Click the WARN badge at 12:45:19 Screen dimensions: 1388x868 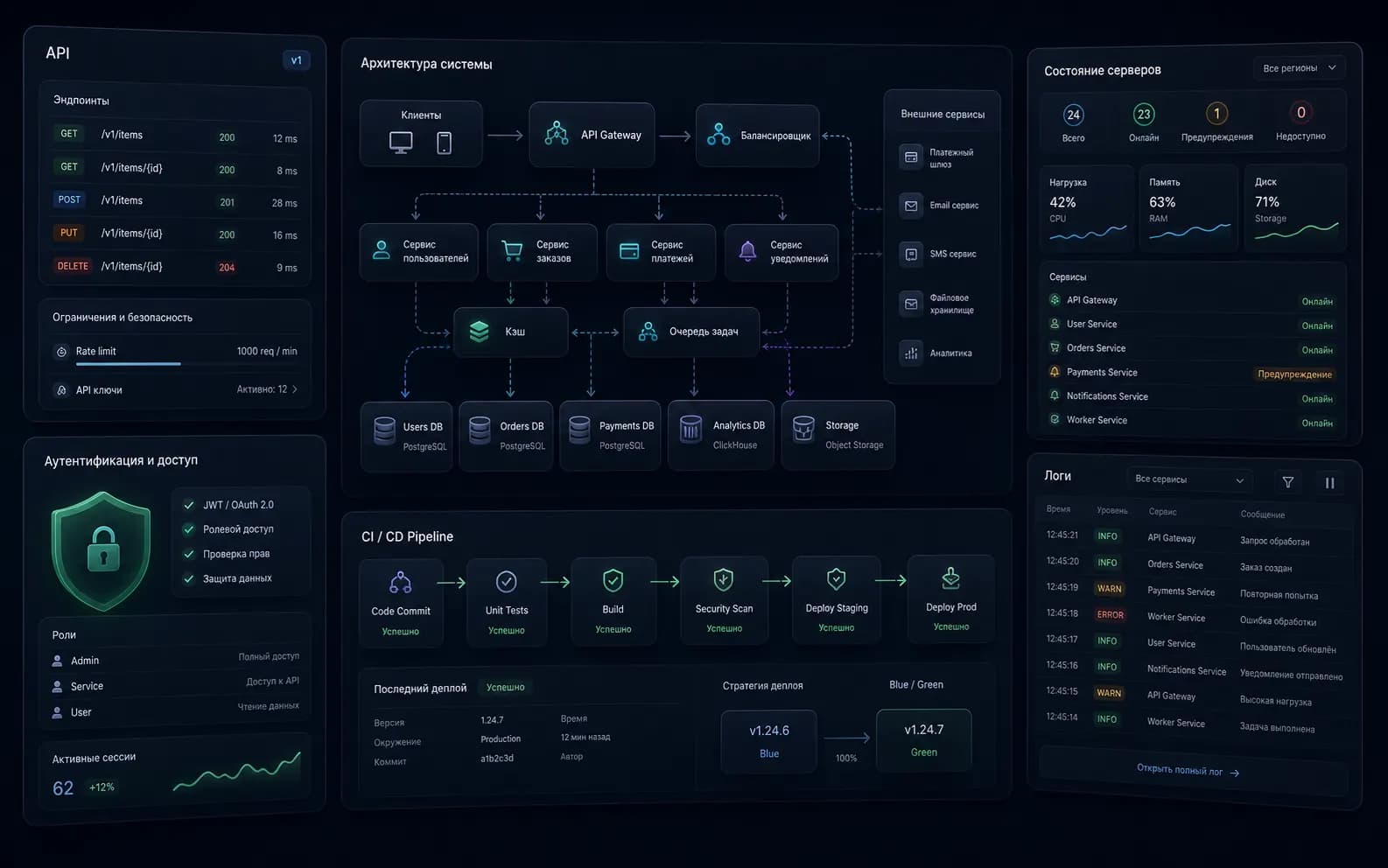point(1109,589)
